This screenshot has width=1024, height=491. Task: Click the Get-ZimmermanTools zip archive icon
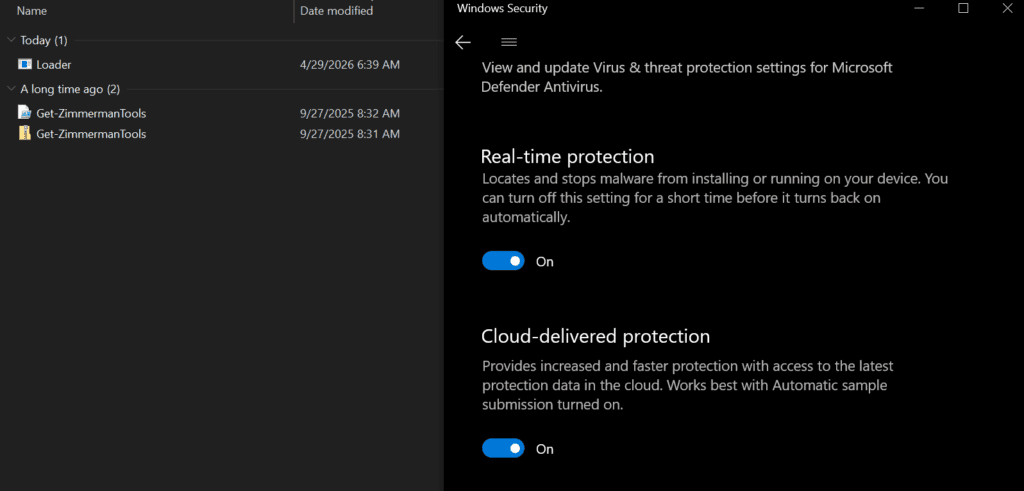[25, 134]
